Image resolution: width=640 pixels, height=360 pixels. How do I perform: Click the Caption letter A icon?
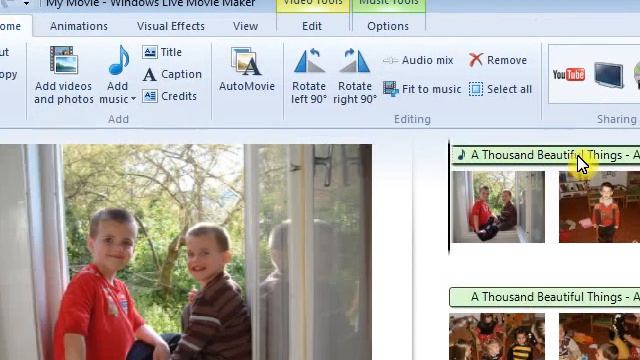pos(149,75)
